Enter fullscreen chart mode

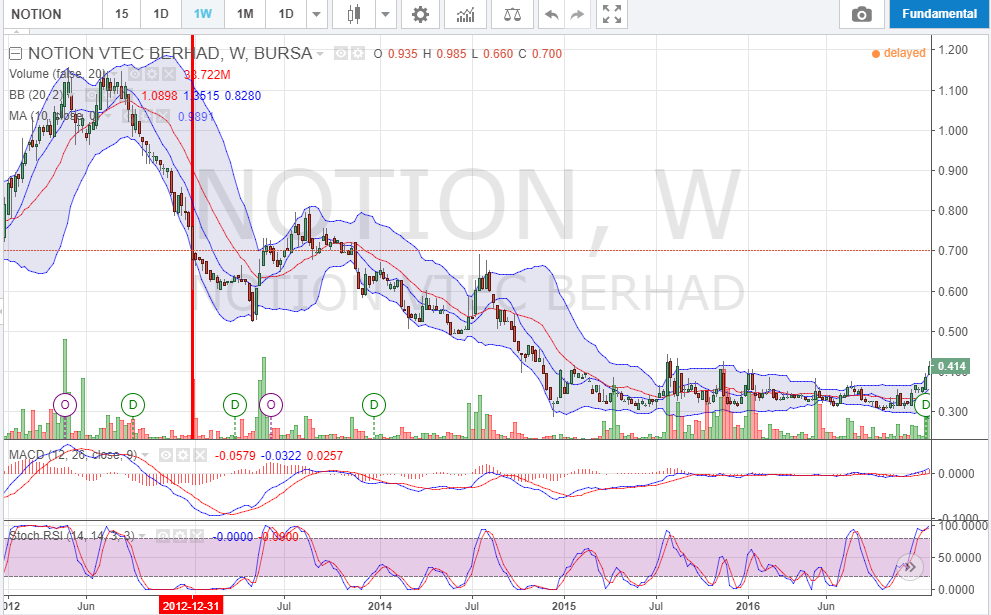coord(612,14)
